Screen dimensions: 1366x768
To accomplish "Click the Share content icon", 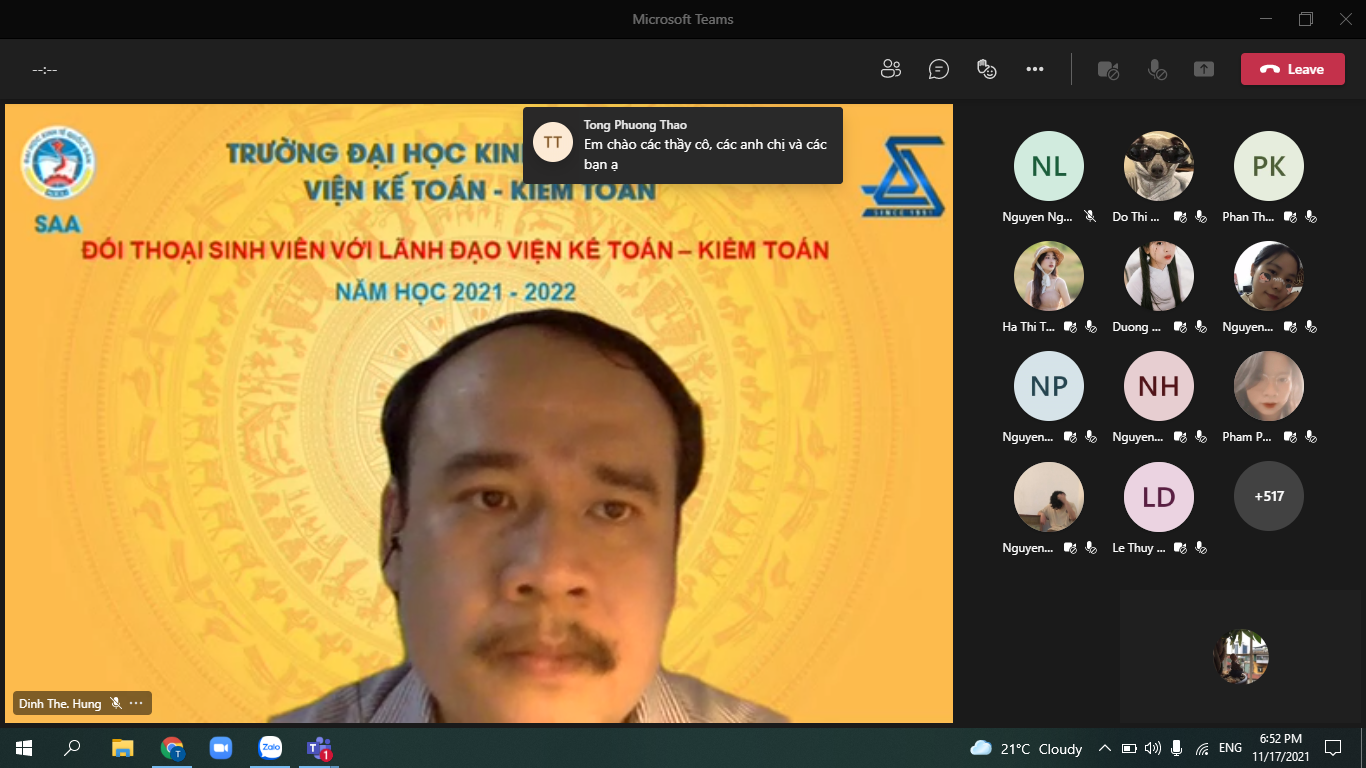I will click(x=1204, y=69).
